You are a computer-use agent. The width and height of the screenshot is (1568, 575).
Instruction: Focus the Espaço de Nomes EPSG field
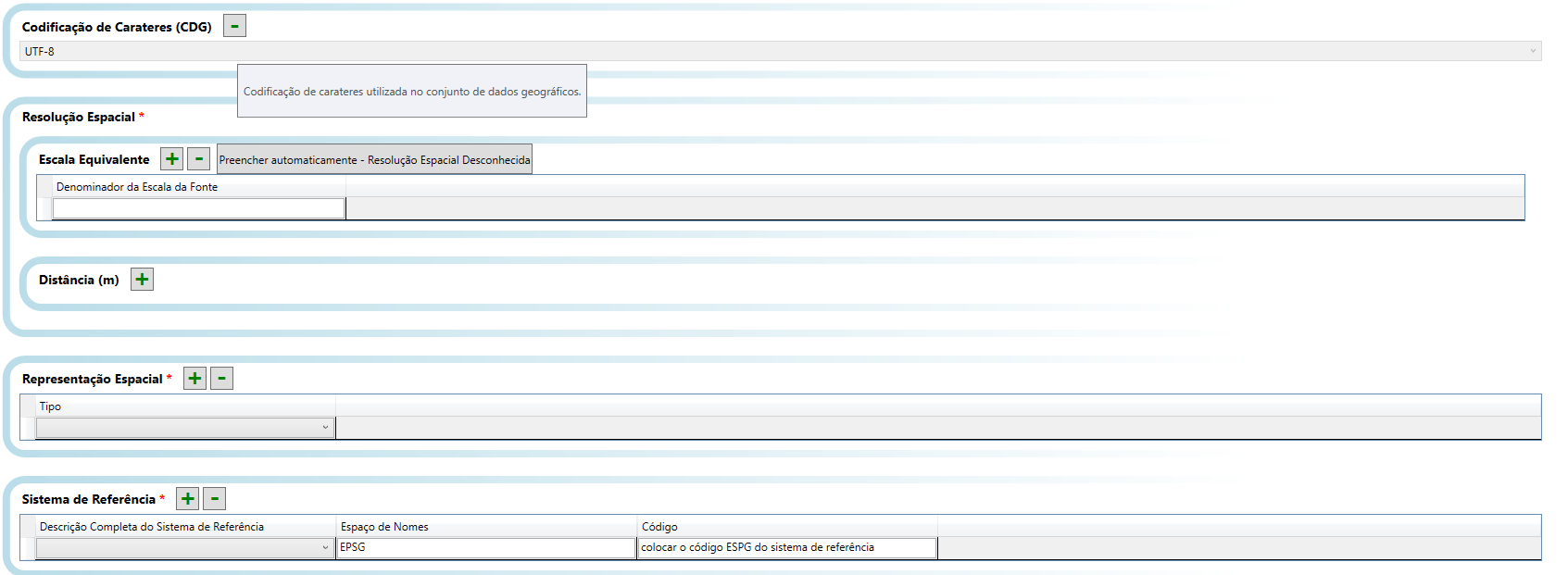click(x=485, y=548)
